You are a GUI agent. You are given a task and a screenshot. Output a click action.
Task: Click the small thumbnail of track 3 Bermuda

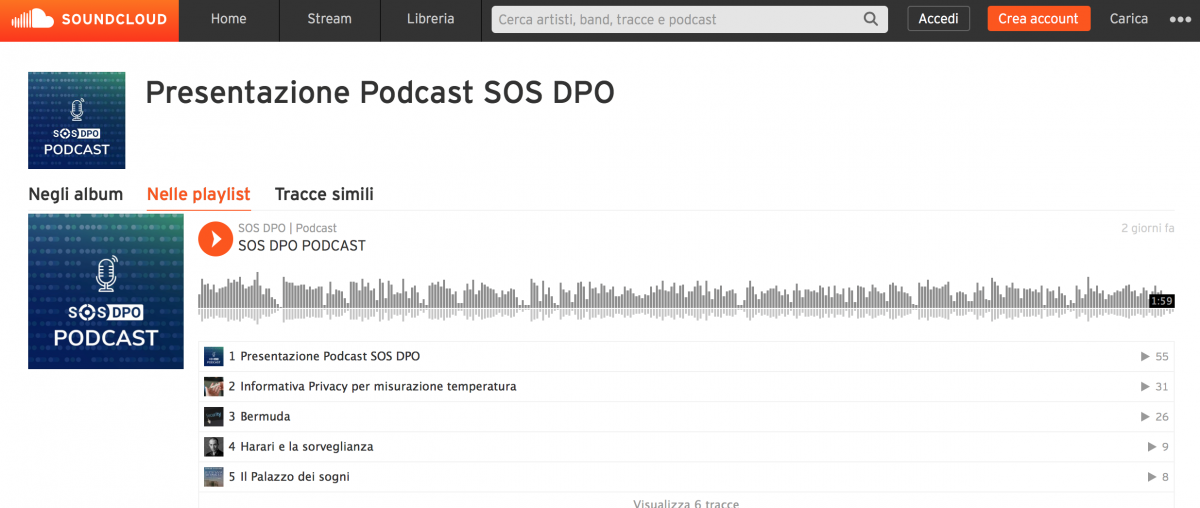pyautogui.click(x=214, y=417)
